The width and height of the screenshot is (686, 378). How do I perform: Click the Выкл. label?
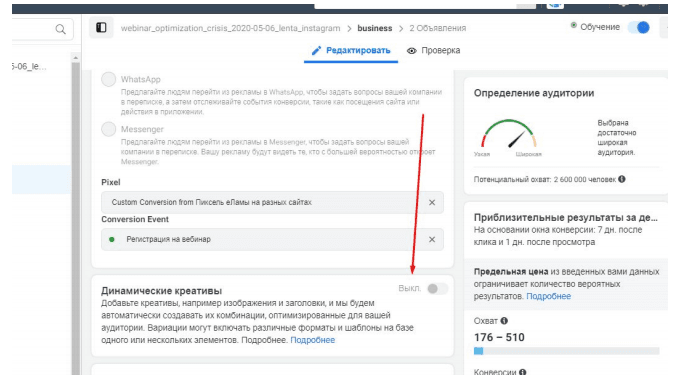(410, 288)
